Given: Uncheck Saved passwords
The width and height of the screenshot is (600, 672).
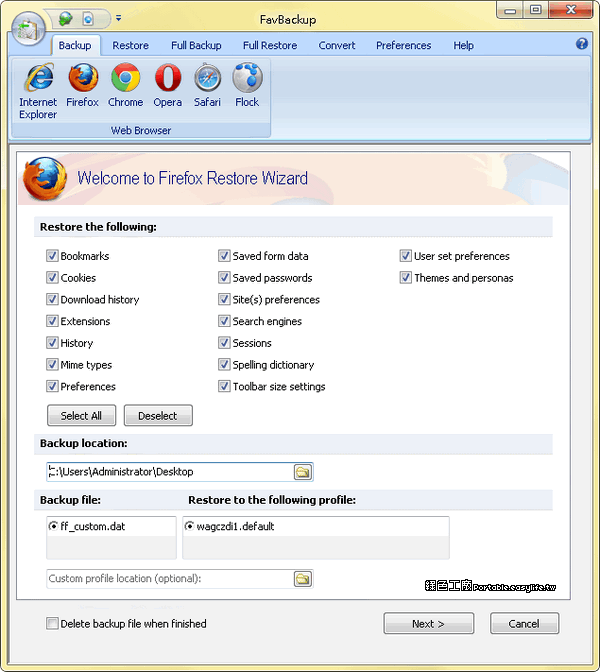Looking at the screenshot, I should click(x=224, y=278).
